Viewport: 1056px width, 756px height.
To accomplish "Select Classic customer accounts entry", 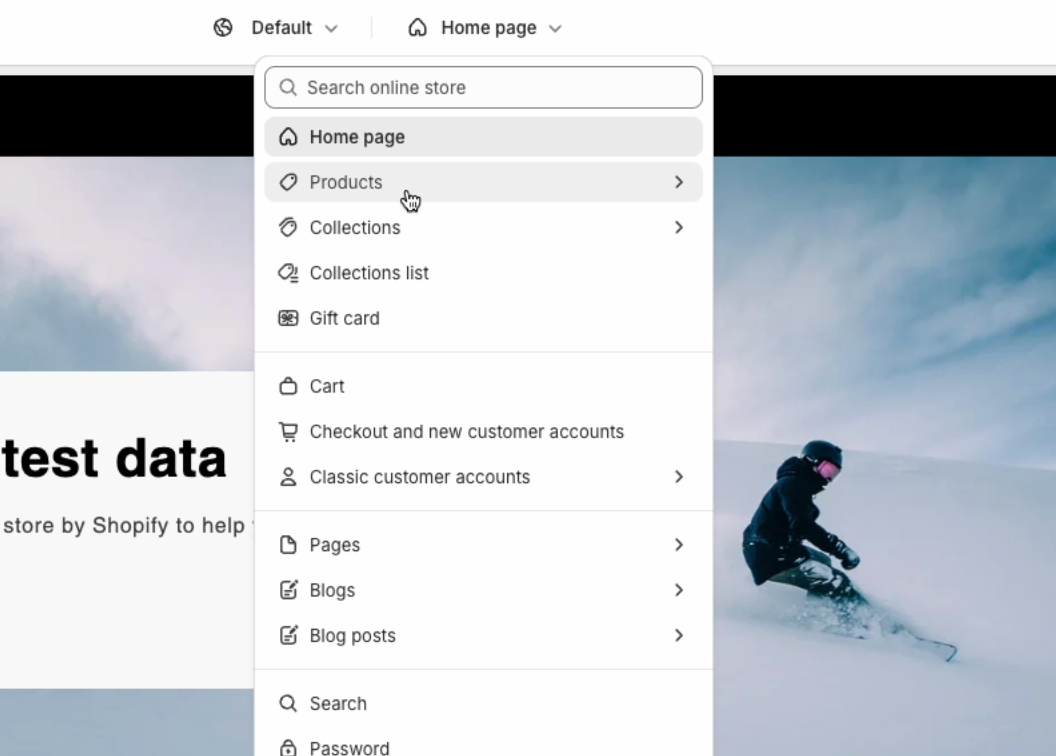I will pos(484,477).
